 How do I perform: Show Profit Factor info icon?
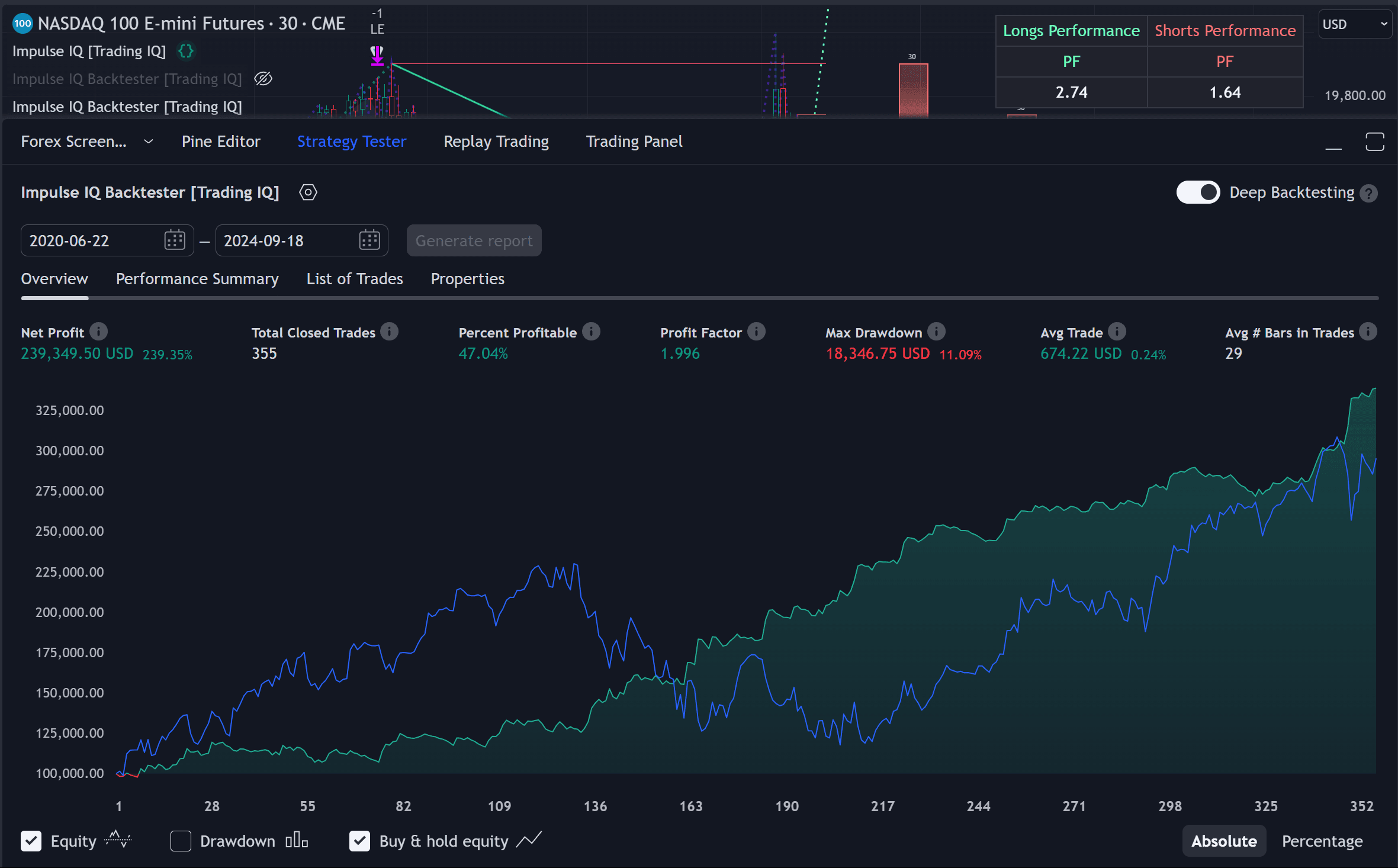click(756, 332)
